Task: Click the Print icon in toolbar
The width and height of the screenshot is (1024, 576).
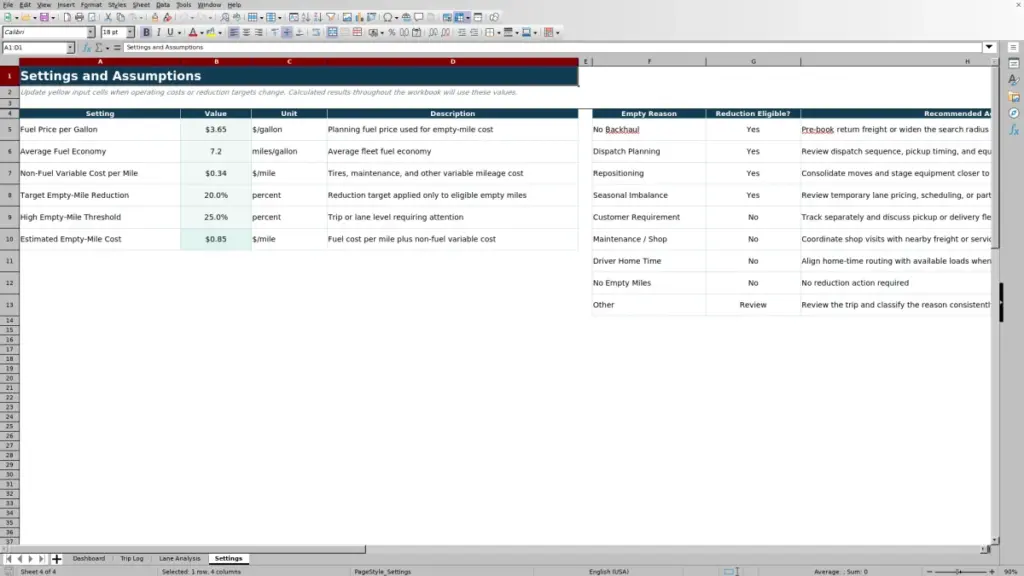Action: 79,17
